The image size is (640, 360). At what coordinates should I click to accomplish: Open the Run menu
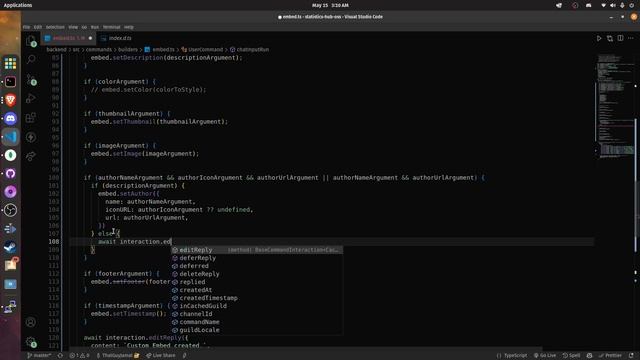(95, 27)
